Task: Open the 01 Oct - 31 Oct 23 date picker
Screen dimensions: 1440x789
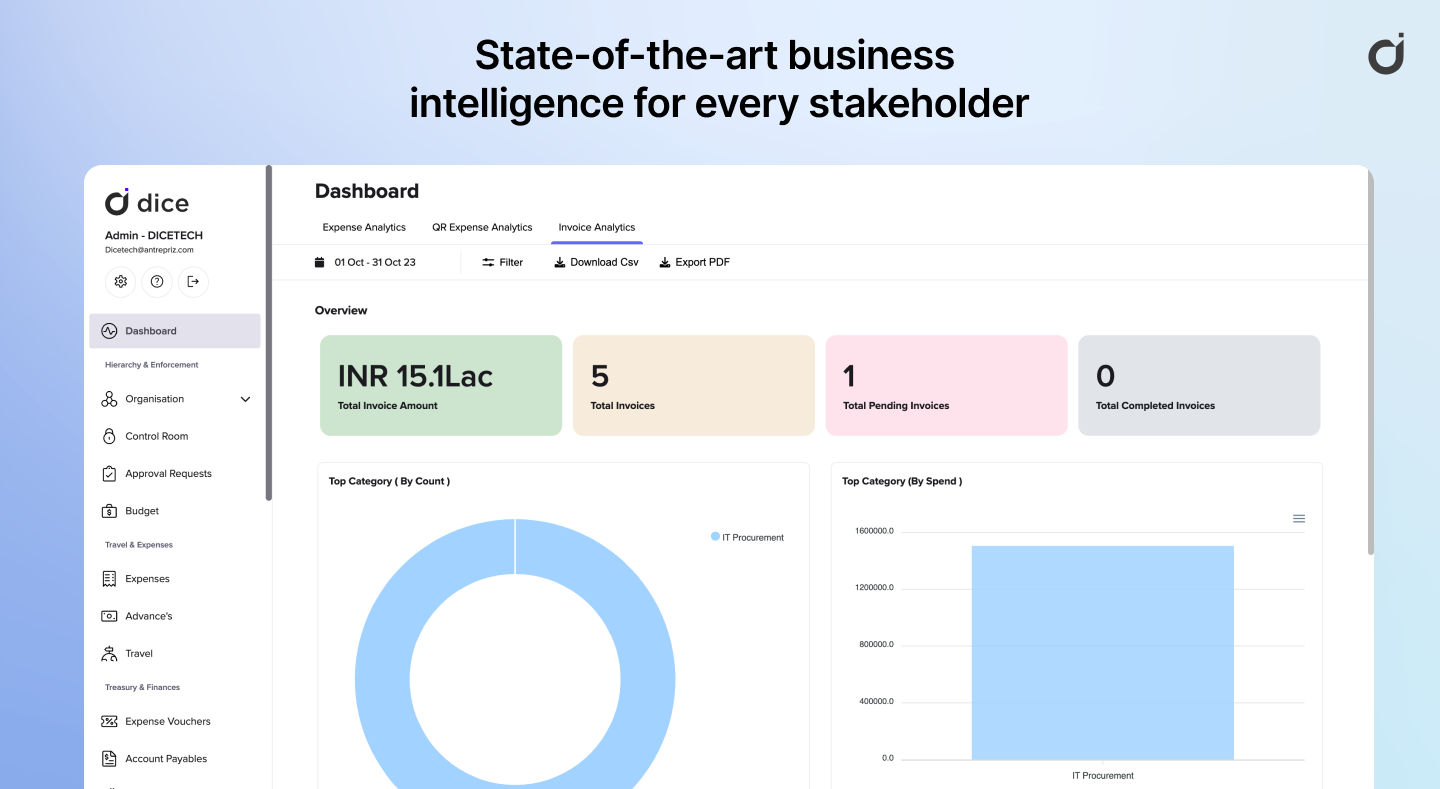Action: [366, 262]
